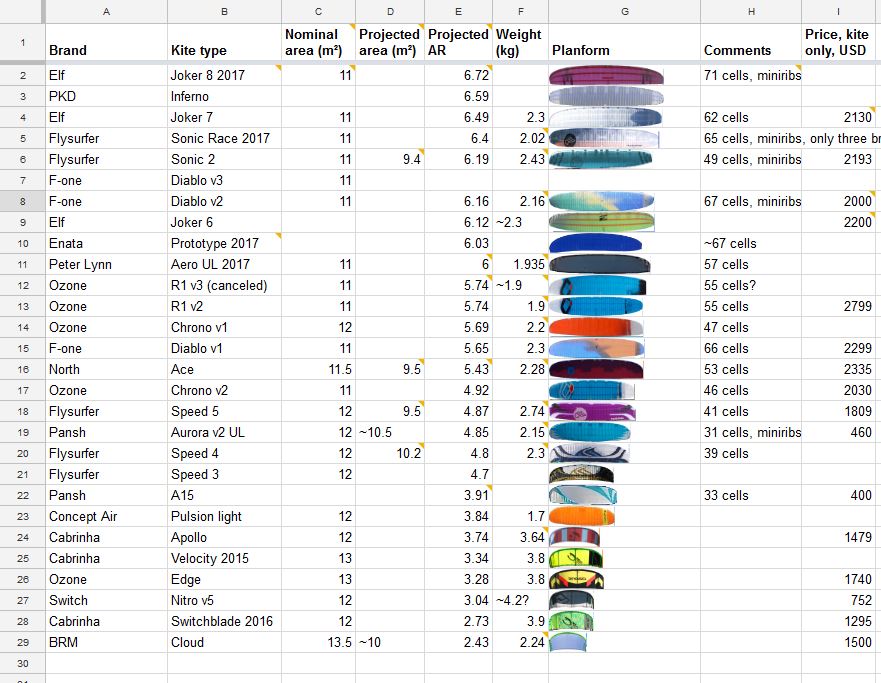The height and width of the screenshot is (683, 881).
Task: Click the Speed 3 planform image
Action: pyautogui.click(x=582, y=474)
